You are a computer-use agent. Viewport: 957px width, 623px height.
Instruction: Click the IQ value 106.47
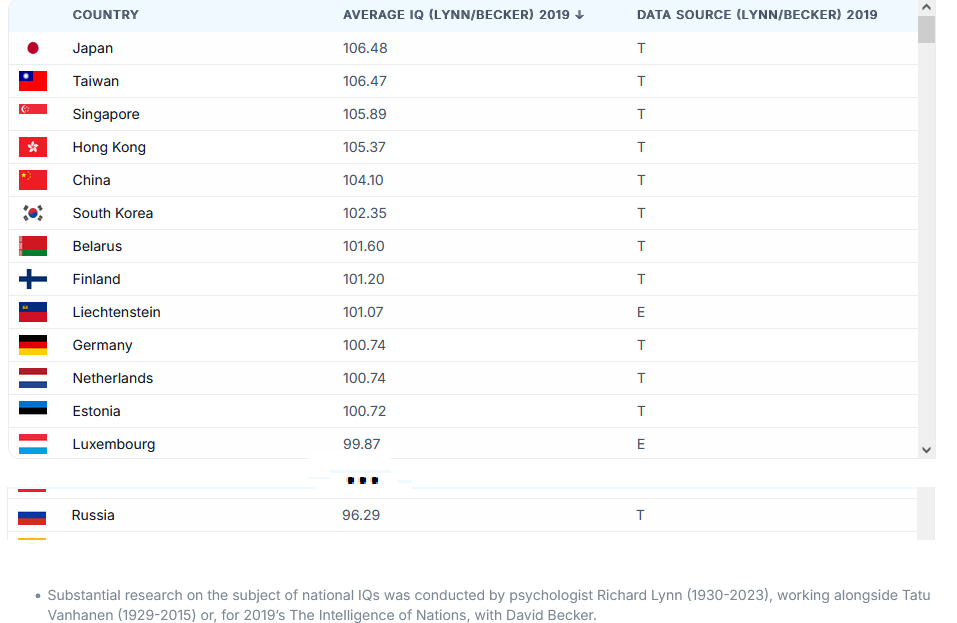click(365, 81)
